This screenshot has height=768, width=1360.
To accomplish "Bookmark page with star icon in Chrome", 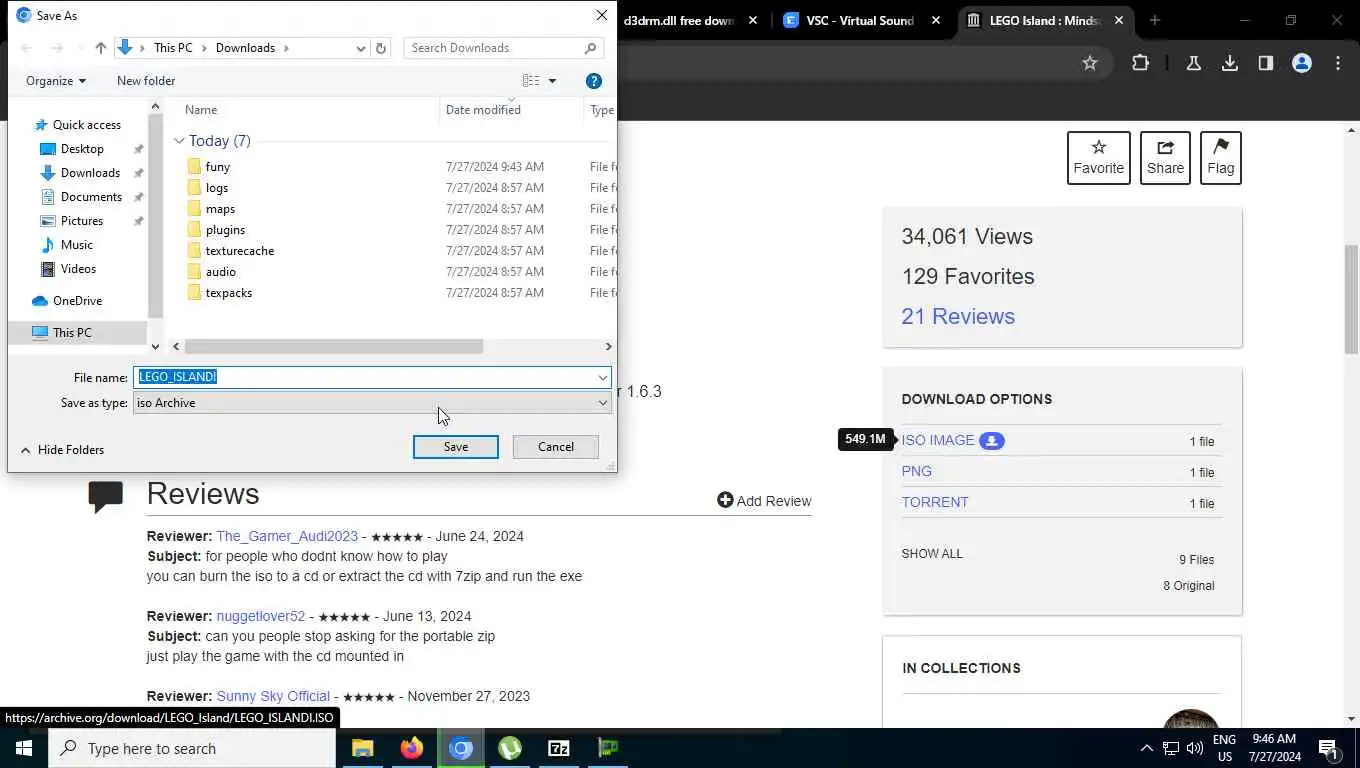I will pyautogui.click(x=1090, y=63).
